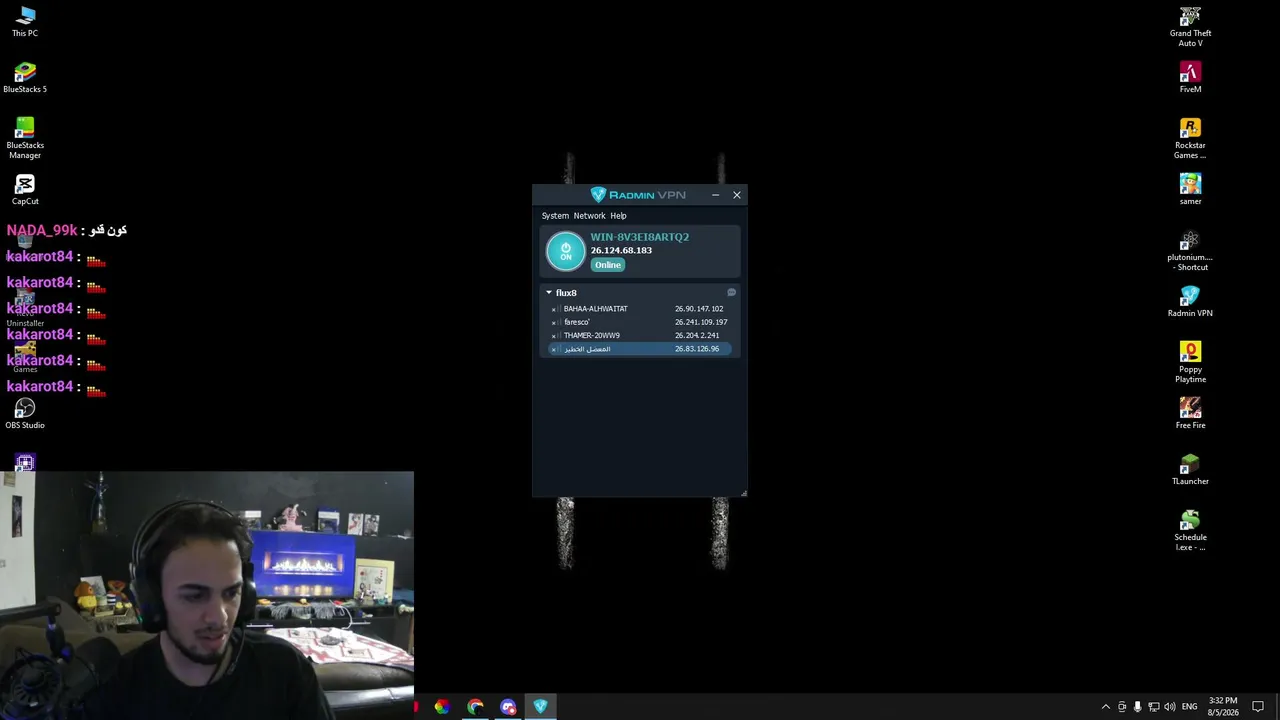This screenshot has width=1280, height=720.
Task: Click IP address 26.90.147.102
Action: [700, 309]
